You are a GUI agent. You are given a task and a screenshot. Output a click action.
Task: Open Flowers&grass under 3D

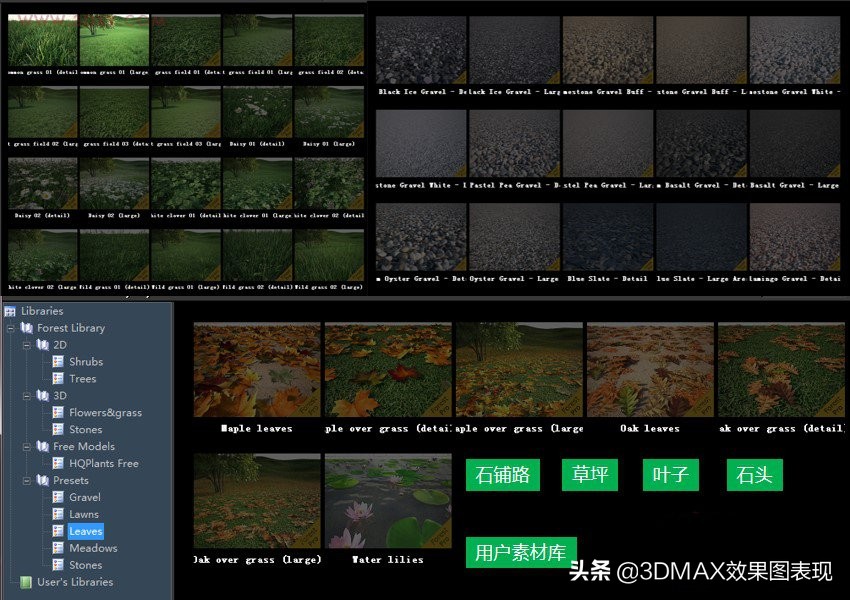(105, 413)
